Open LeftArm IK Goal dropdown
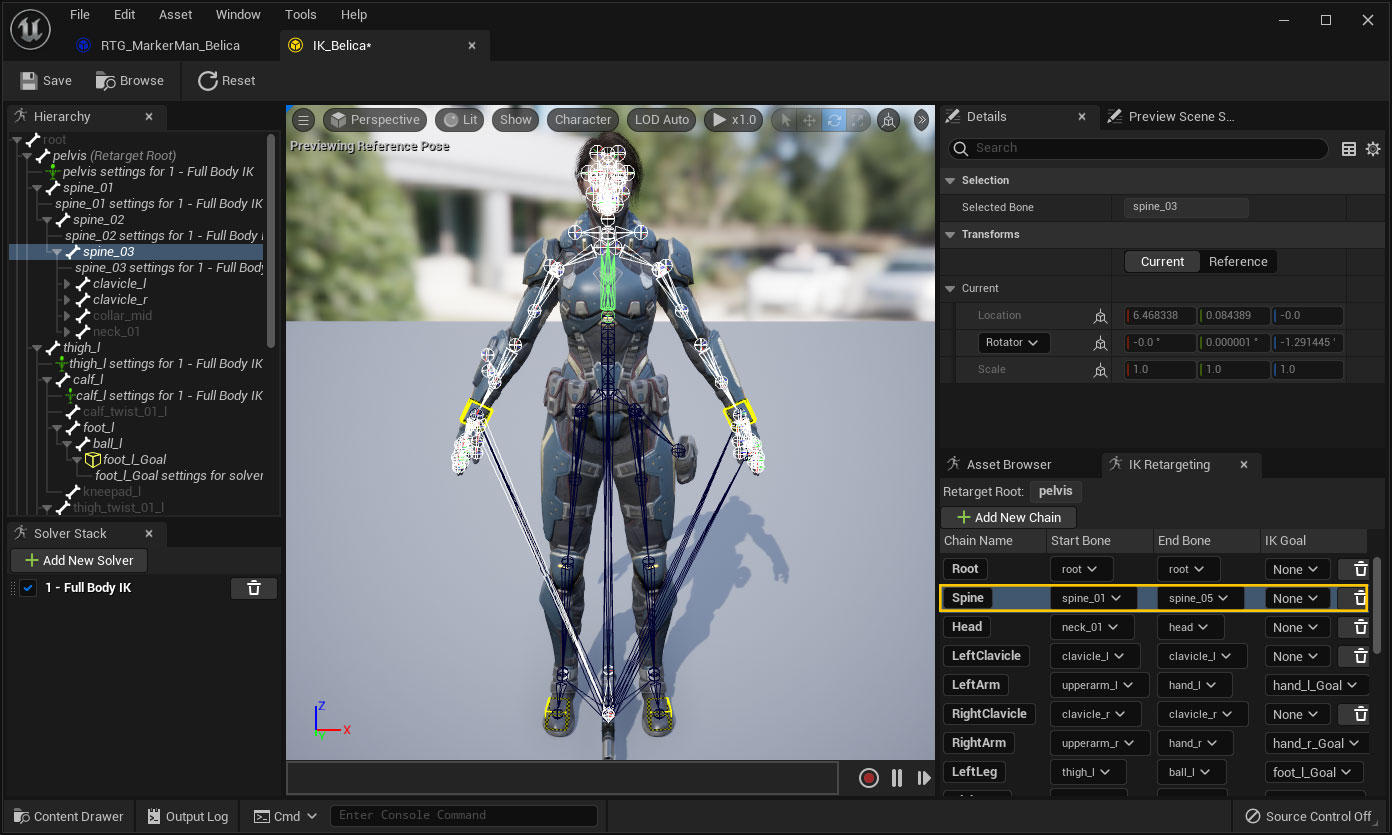 coord(1315,685)
